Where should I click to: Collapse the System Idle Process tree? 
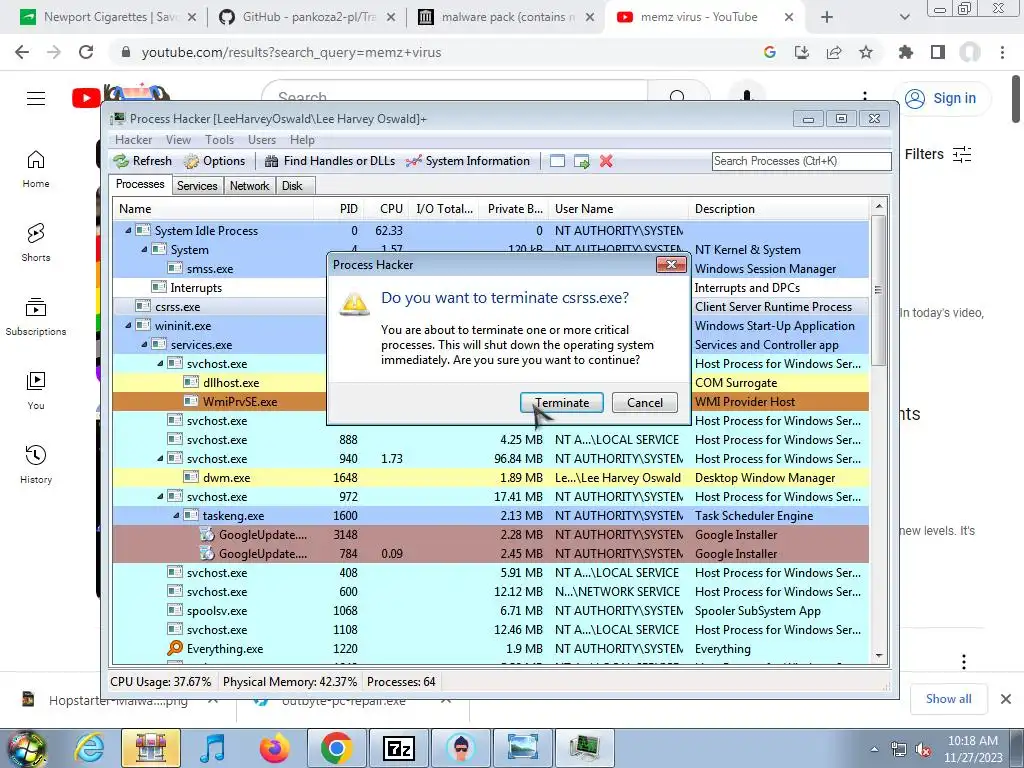click(x=128, y=231)
